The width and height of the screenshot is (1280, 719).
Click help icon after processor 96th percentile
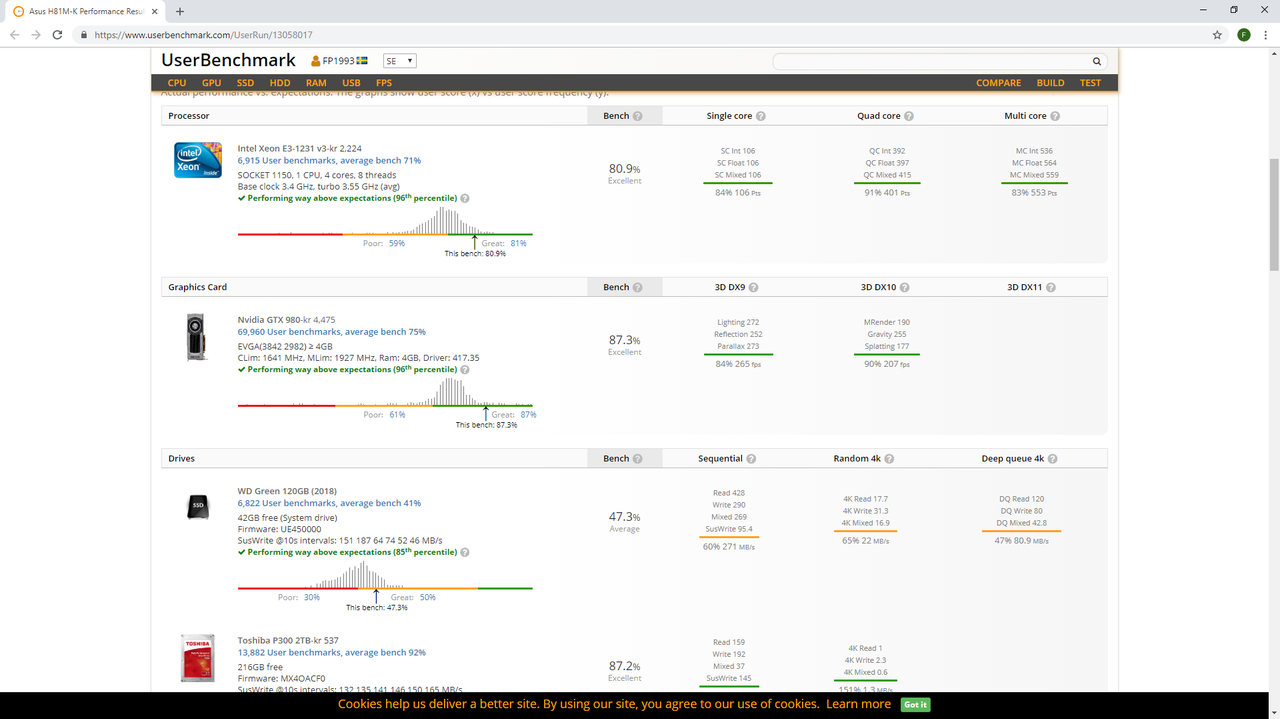click(x=465, y=198)
